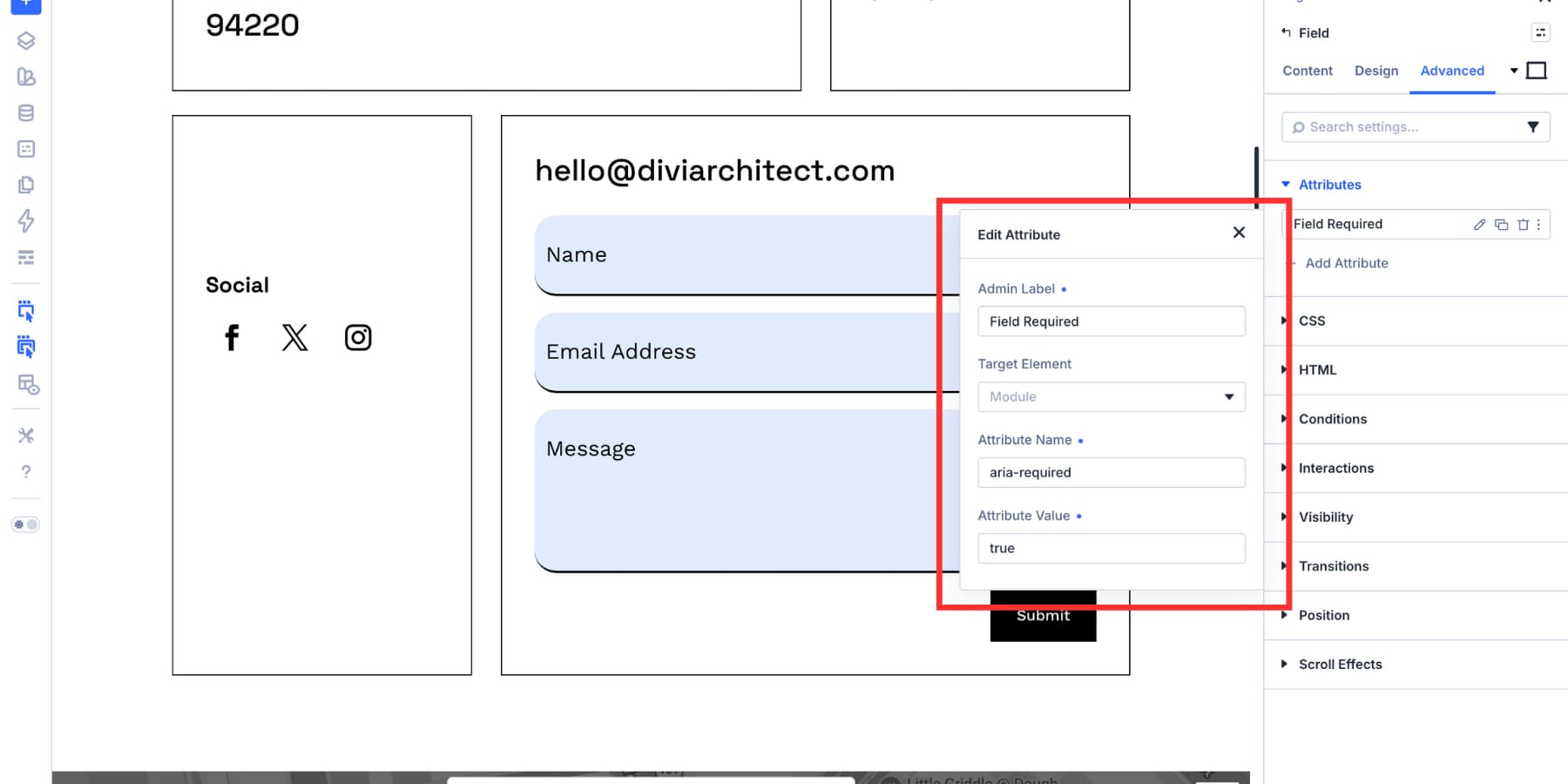Screen dimensions: 1568x784
Task: Open the design presets icon in left sidebar
Action: tap(26, 77)
